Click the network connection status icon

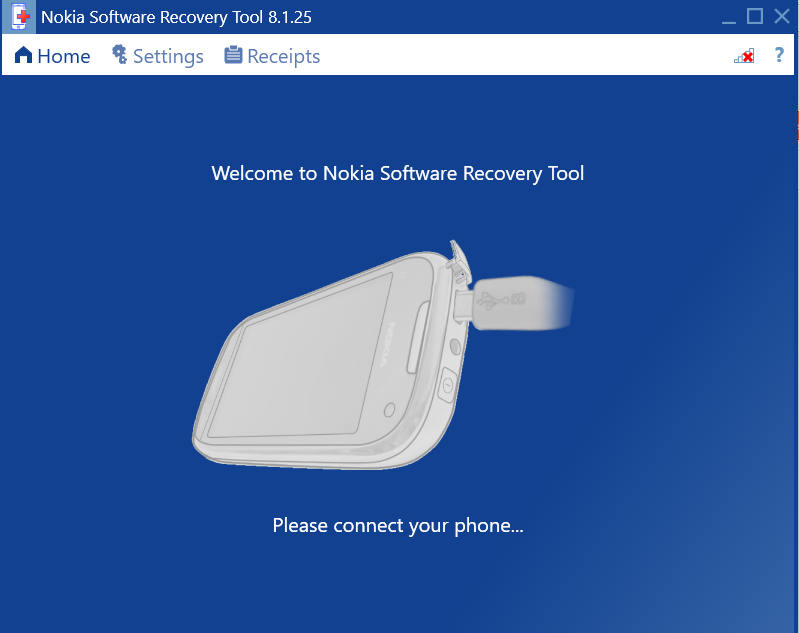tap(744, 56)
